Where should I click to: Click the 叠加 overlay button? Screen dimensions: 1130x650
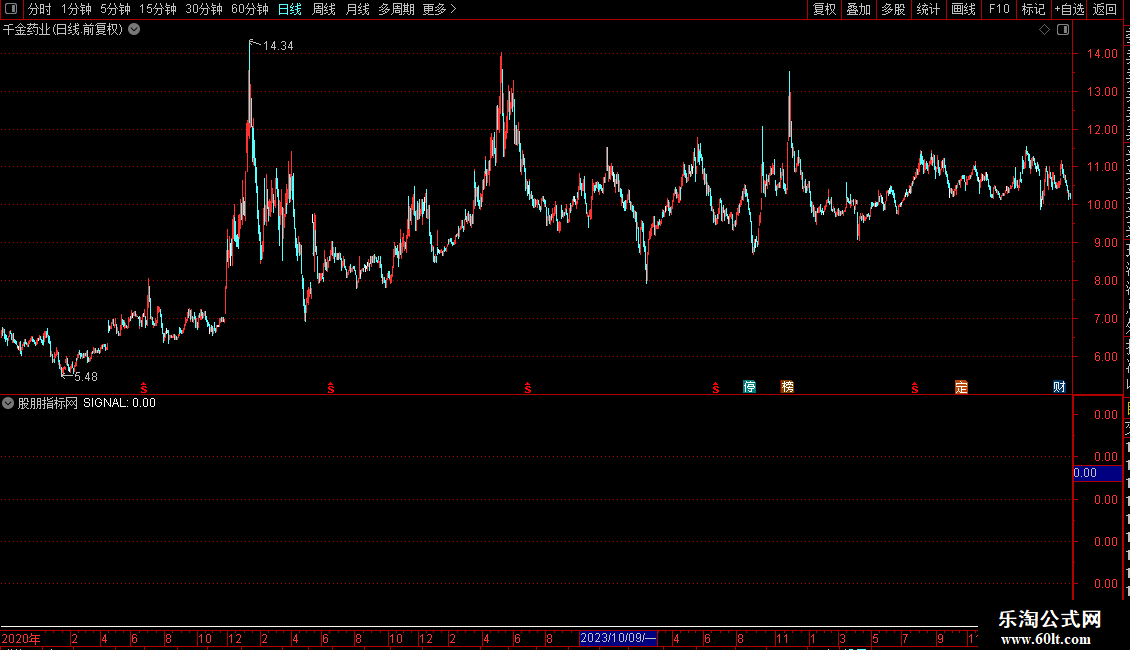click(x=858, y=9)
